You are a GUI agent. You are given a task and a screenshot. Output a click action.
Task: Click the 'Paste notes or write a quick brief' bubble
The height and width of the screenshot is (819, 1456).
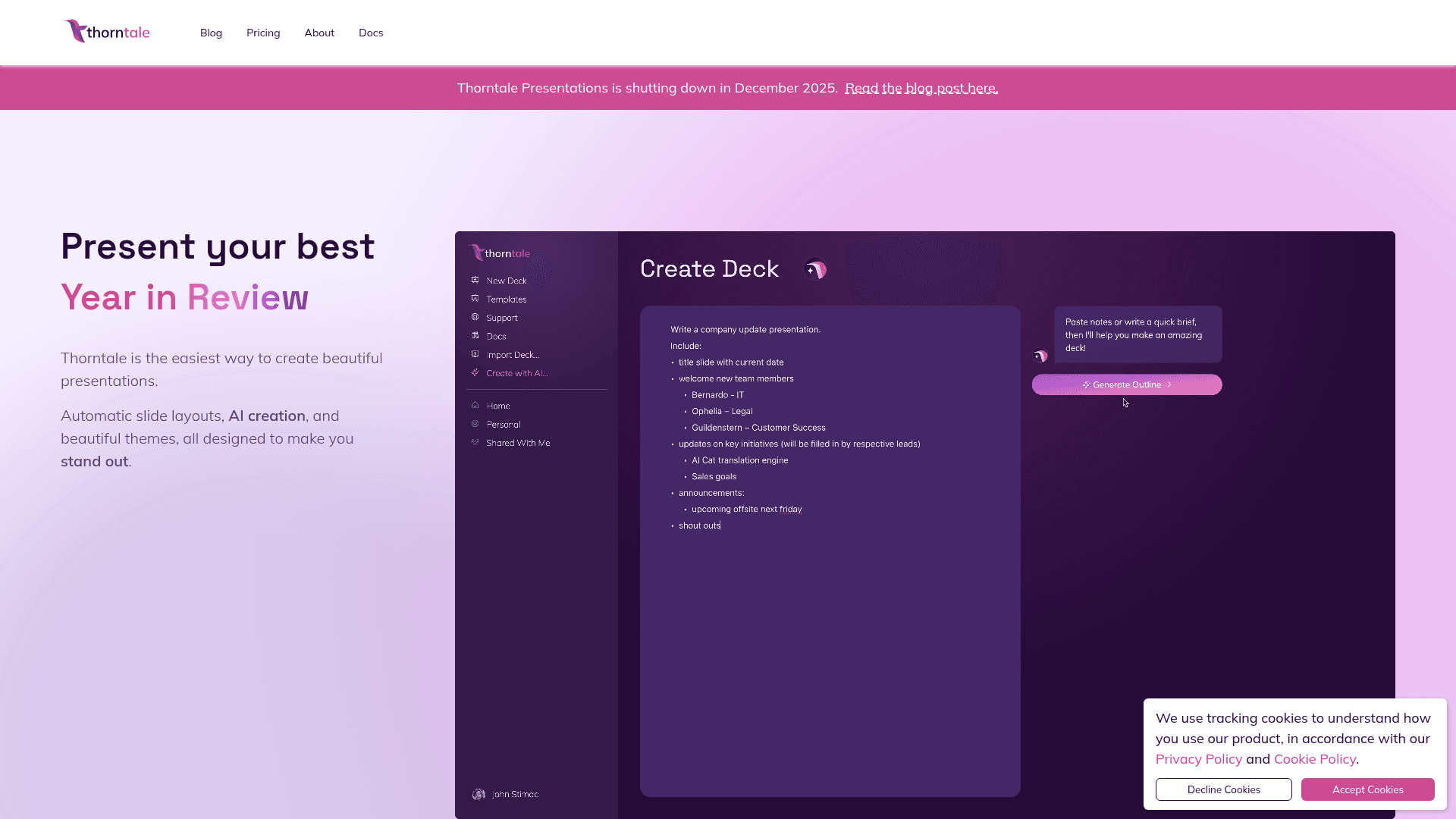(x=1137, y=334)
